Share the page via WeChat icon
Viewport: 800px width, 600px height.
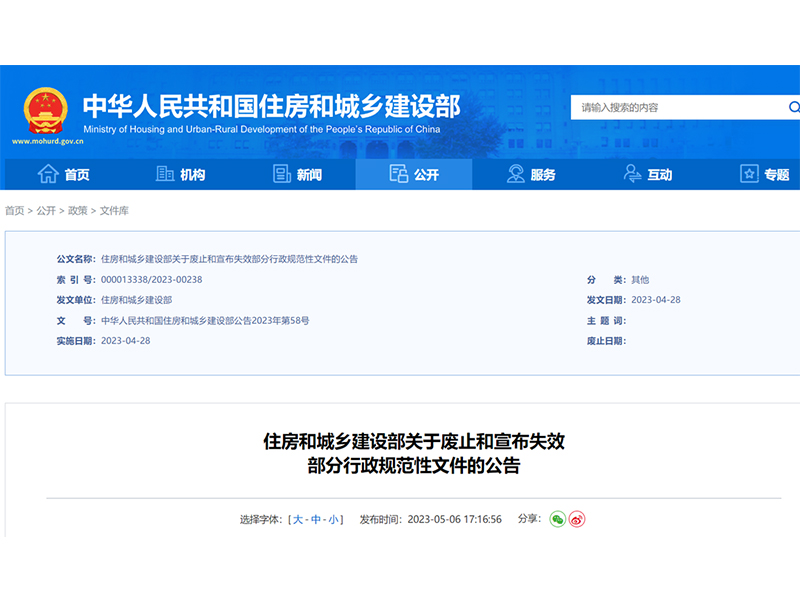(558, 519)
